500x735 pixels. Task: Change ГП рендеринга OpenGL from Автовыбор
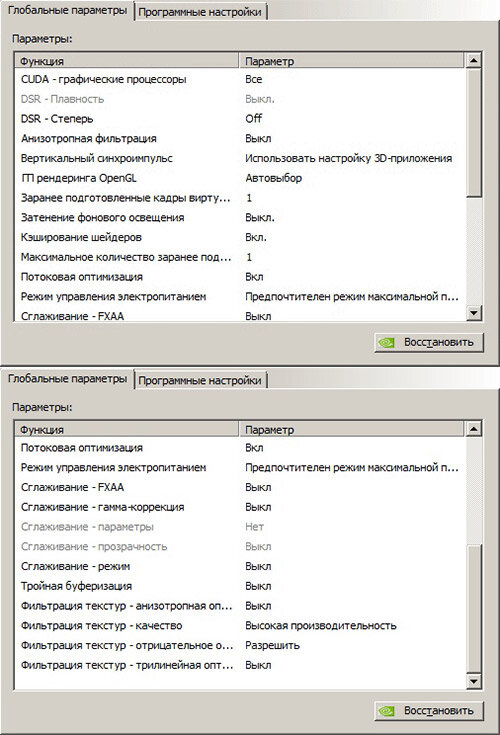(274, 178)
